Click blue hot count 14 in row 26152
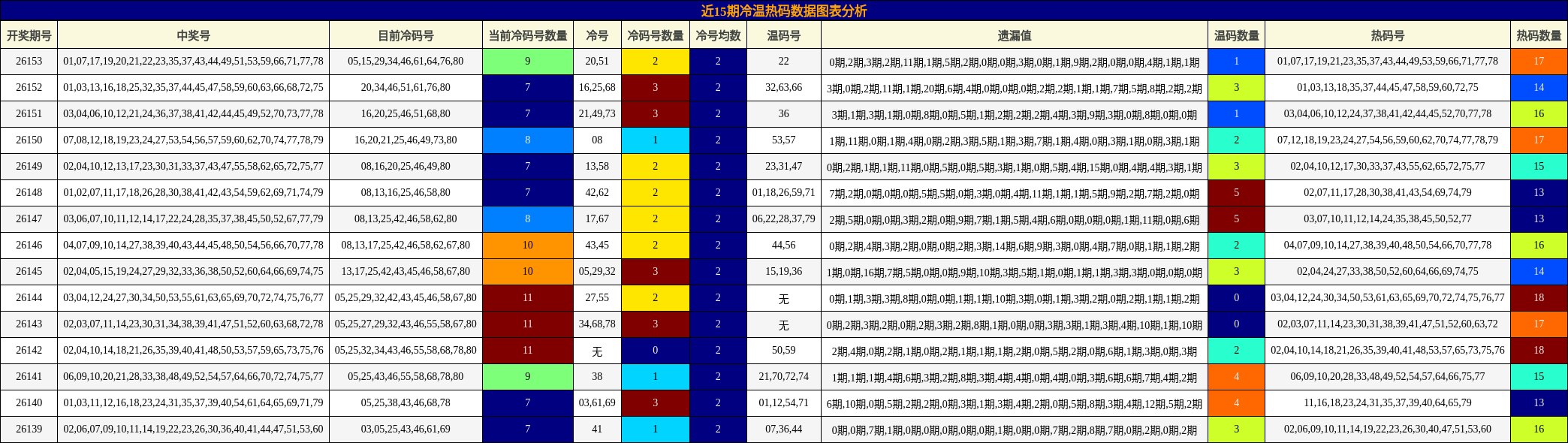Screen dimensions: 1568x443 point(1539,88)
